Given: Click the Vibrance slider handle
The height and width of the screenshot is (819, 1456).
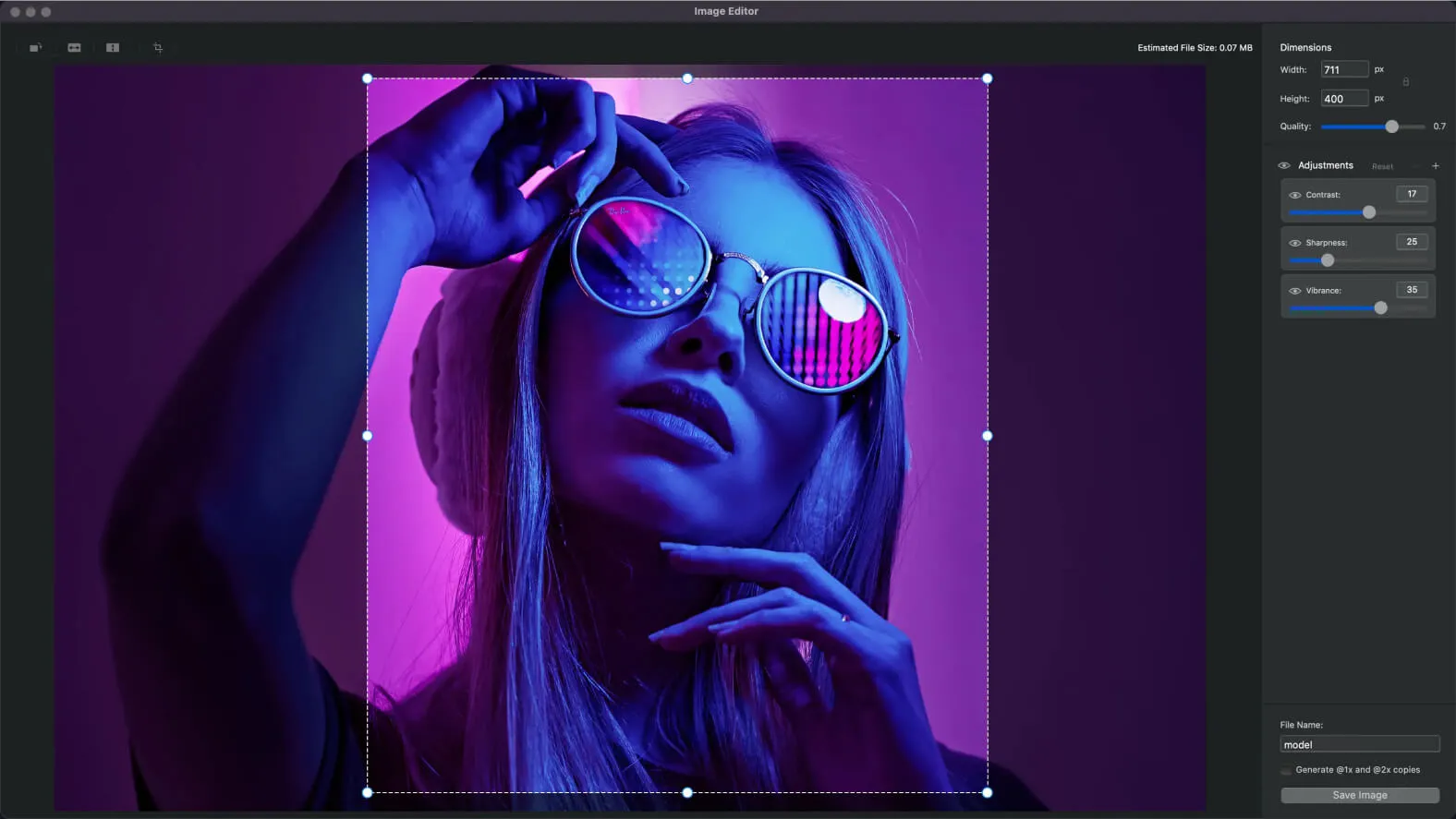Looking at the screenshot, I should pos(1380,308).
